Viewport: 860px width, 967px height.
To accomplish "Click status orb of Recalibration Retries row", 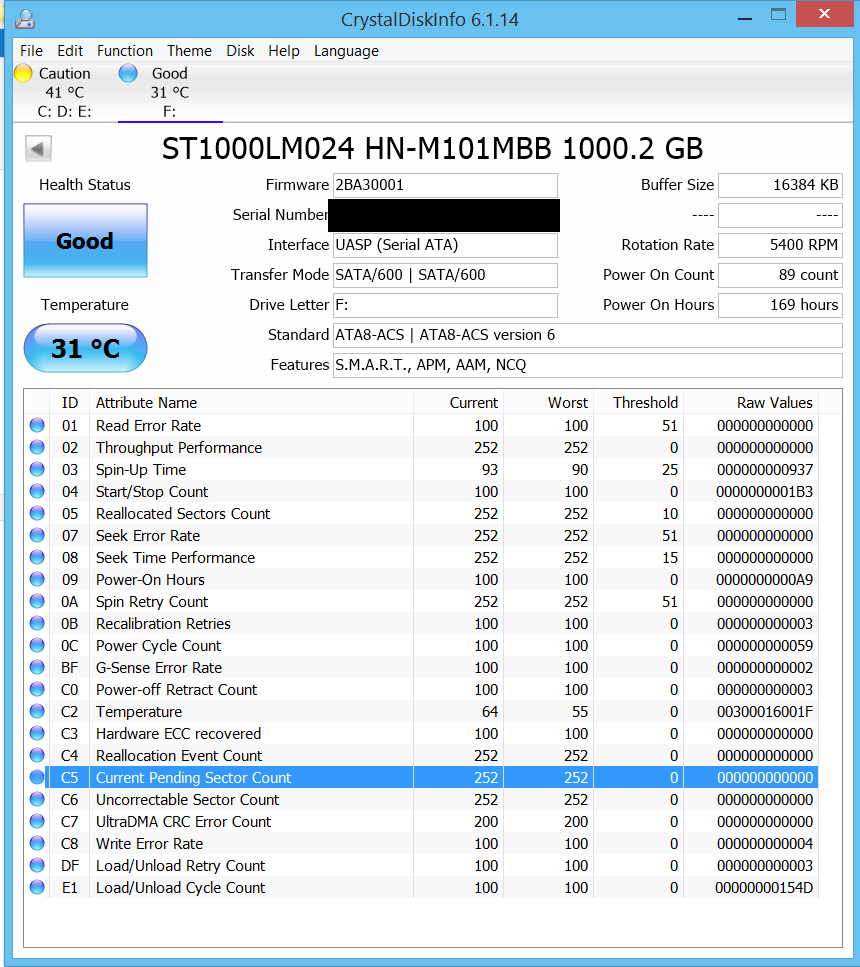I will click(37, 623).
